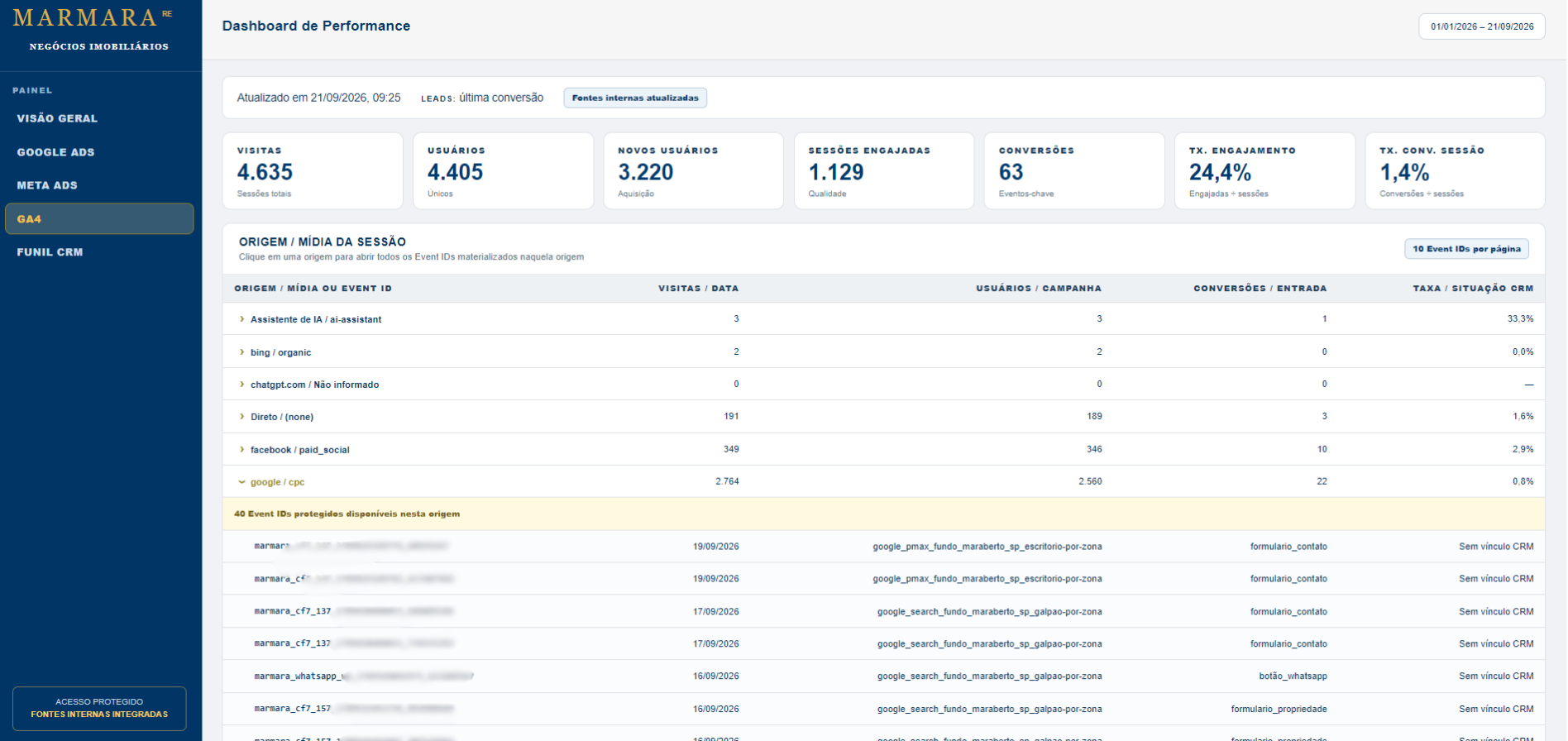
Task: Sort by Conversões / Entrada column header
Action: click(x=1260, y=289)
